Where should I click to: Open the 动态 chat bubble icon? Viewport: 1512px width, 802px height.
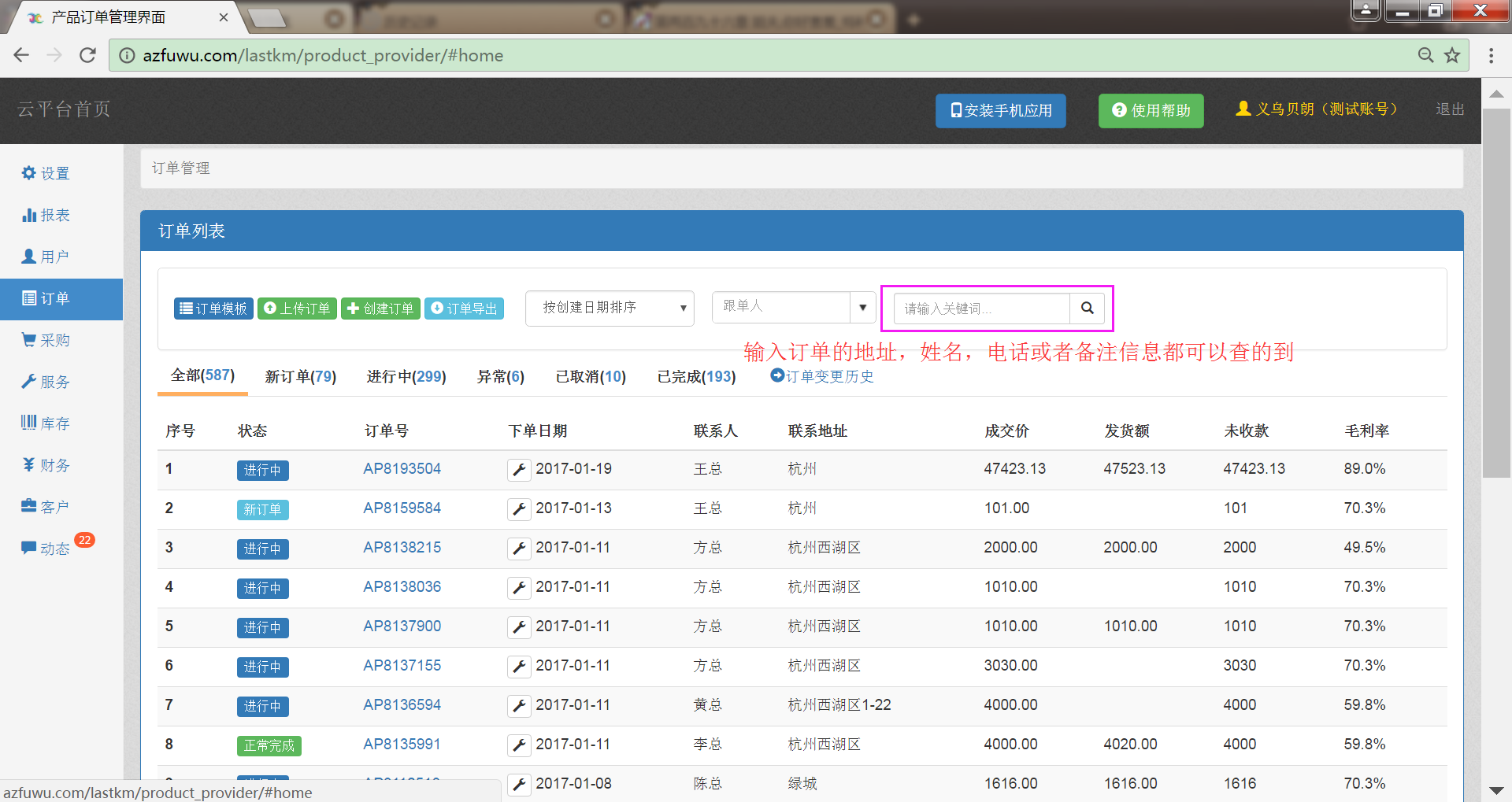pos(29,548)
